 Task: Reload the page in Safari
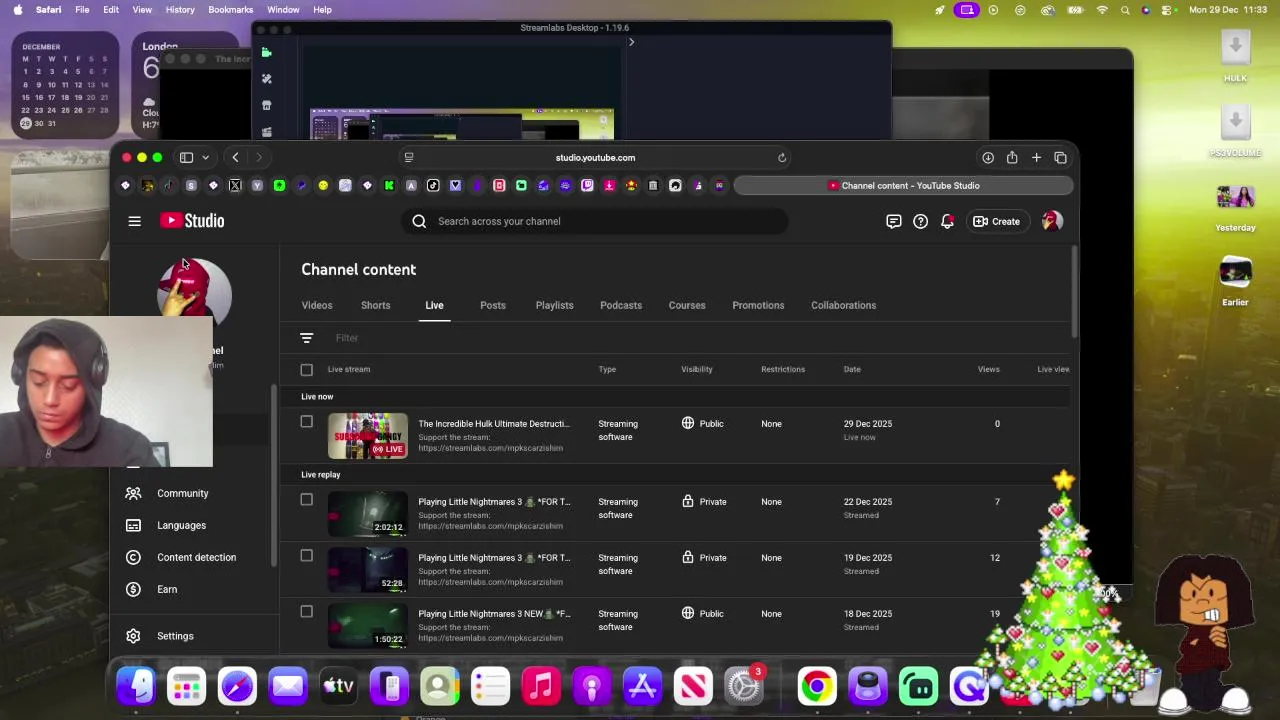pyautogui.click(x=782, y=157)
